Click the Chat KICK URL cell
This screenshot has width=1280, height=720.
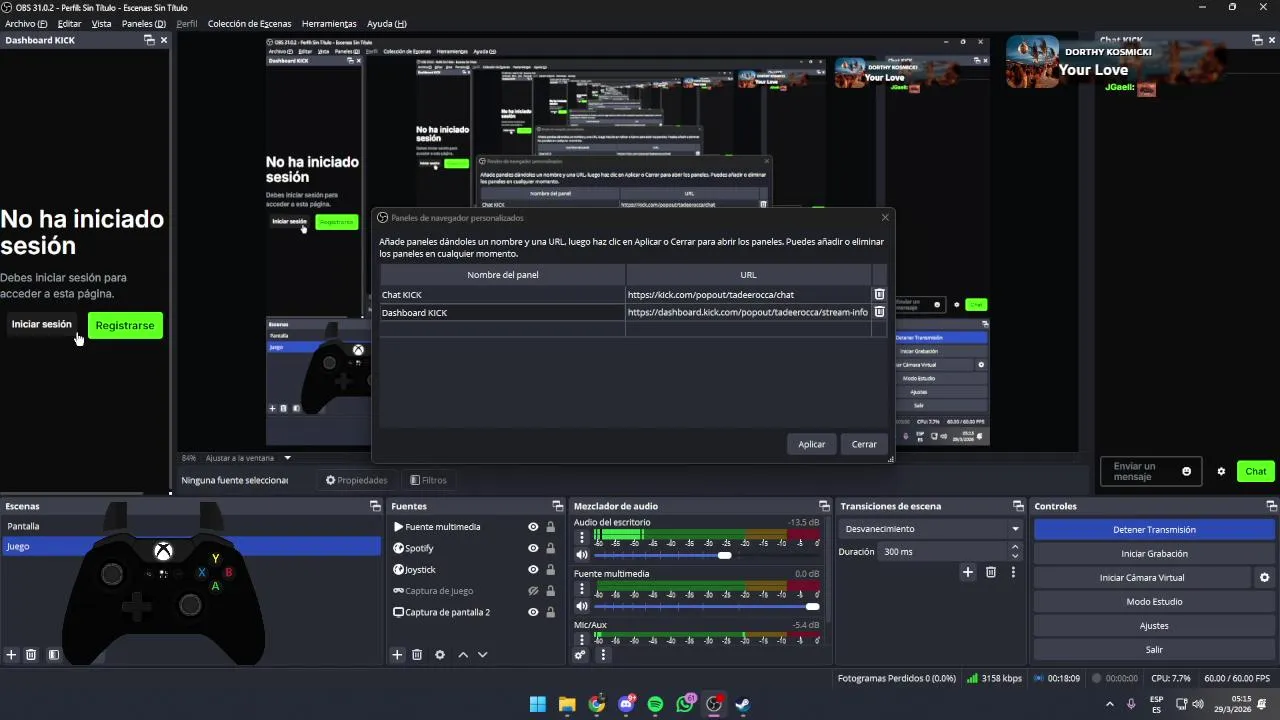click(748, 295)
